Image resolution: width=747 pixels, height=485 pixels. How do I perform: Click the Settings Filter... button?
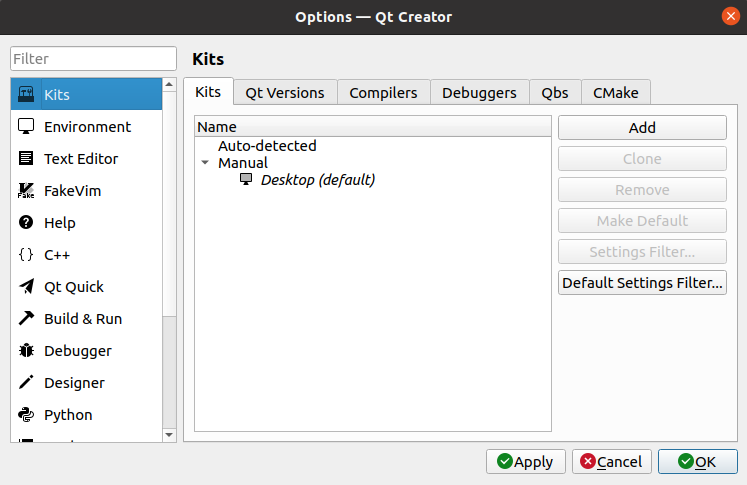click(642, 252)
